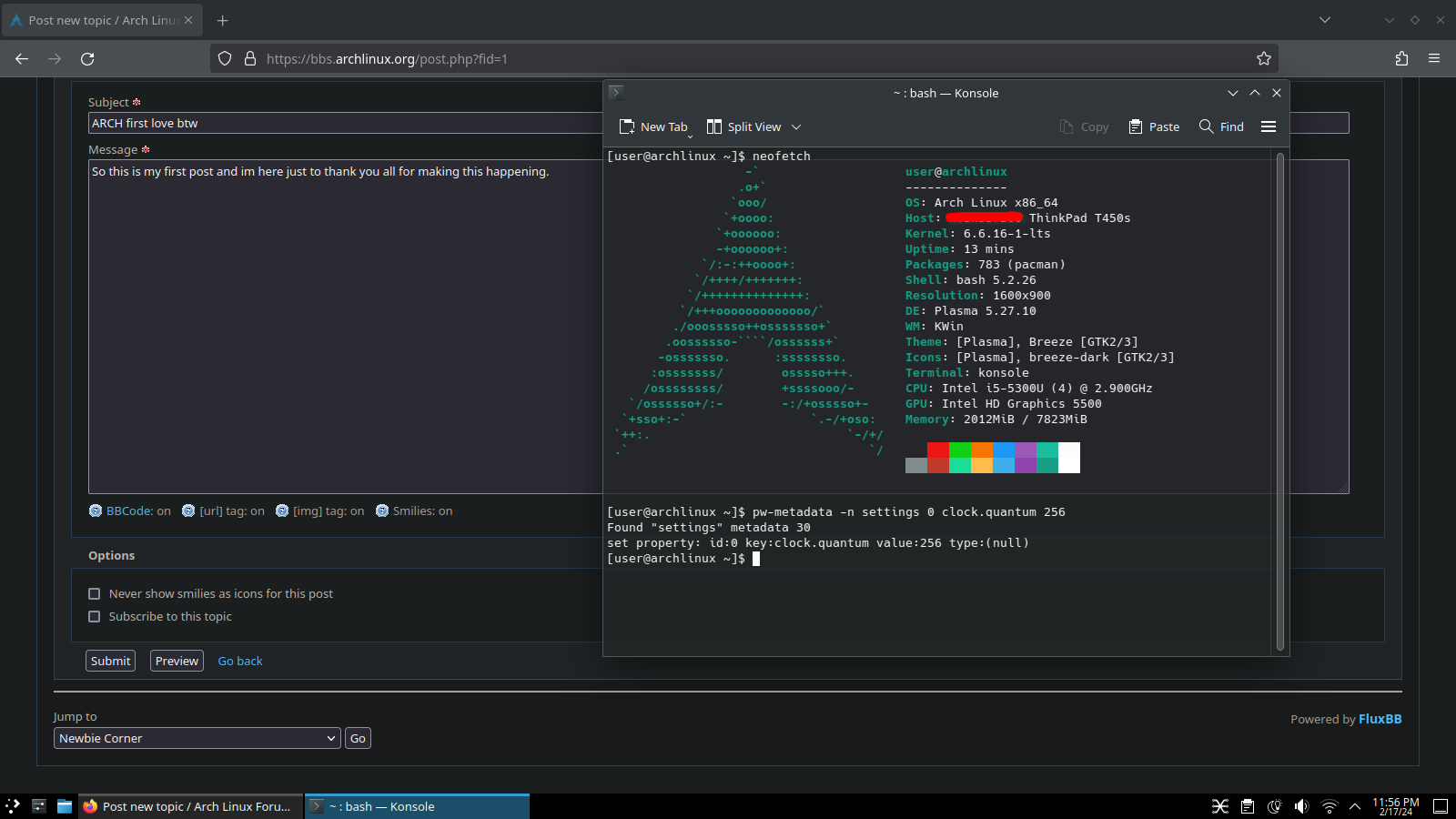Submit the forum post
This screenshot has height=819, width=1456.
(111, 662)
